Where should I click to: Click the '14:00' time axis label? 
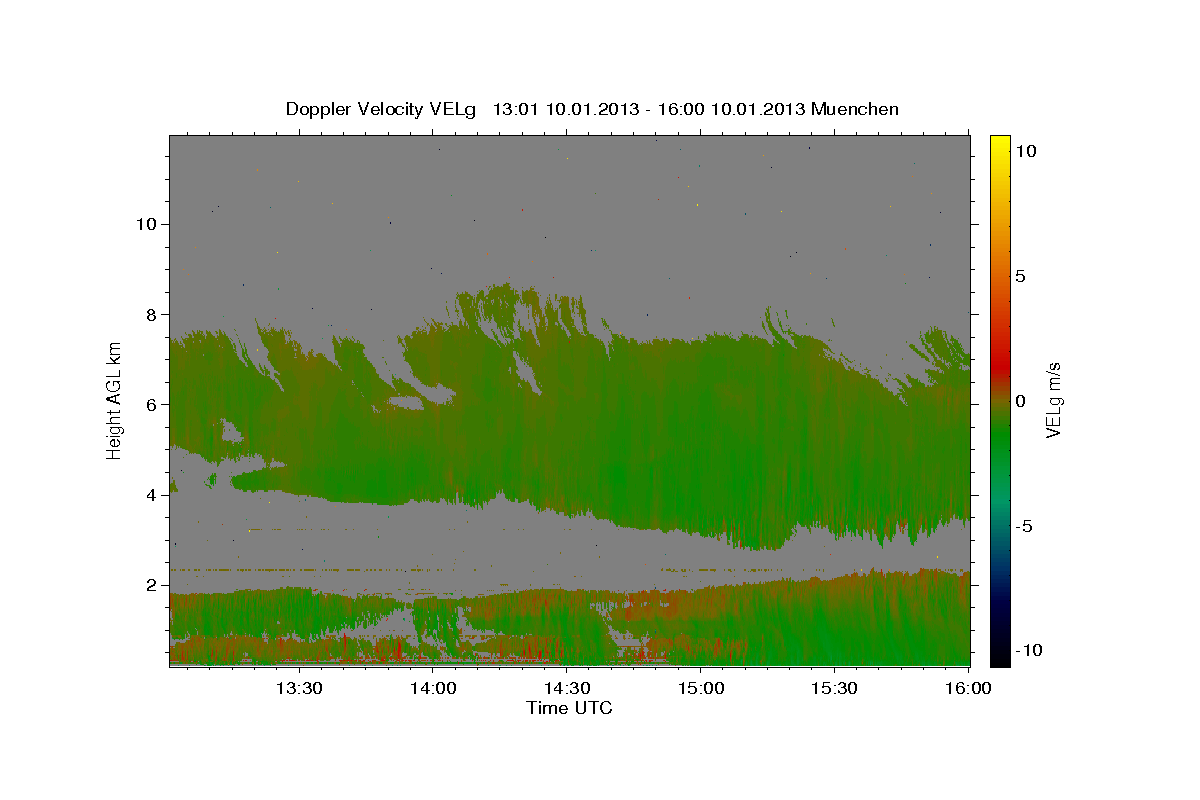tap(432, 688)
